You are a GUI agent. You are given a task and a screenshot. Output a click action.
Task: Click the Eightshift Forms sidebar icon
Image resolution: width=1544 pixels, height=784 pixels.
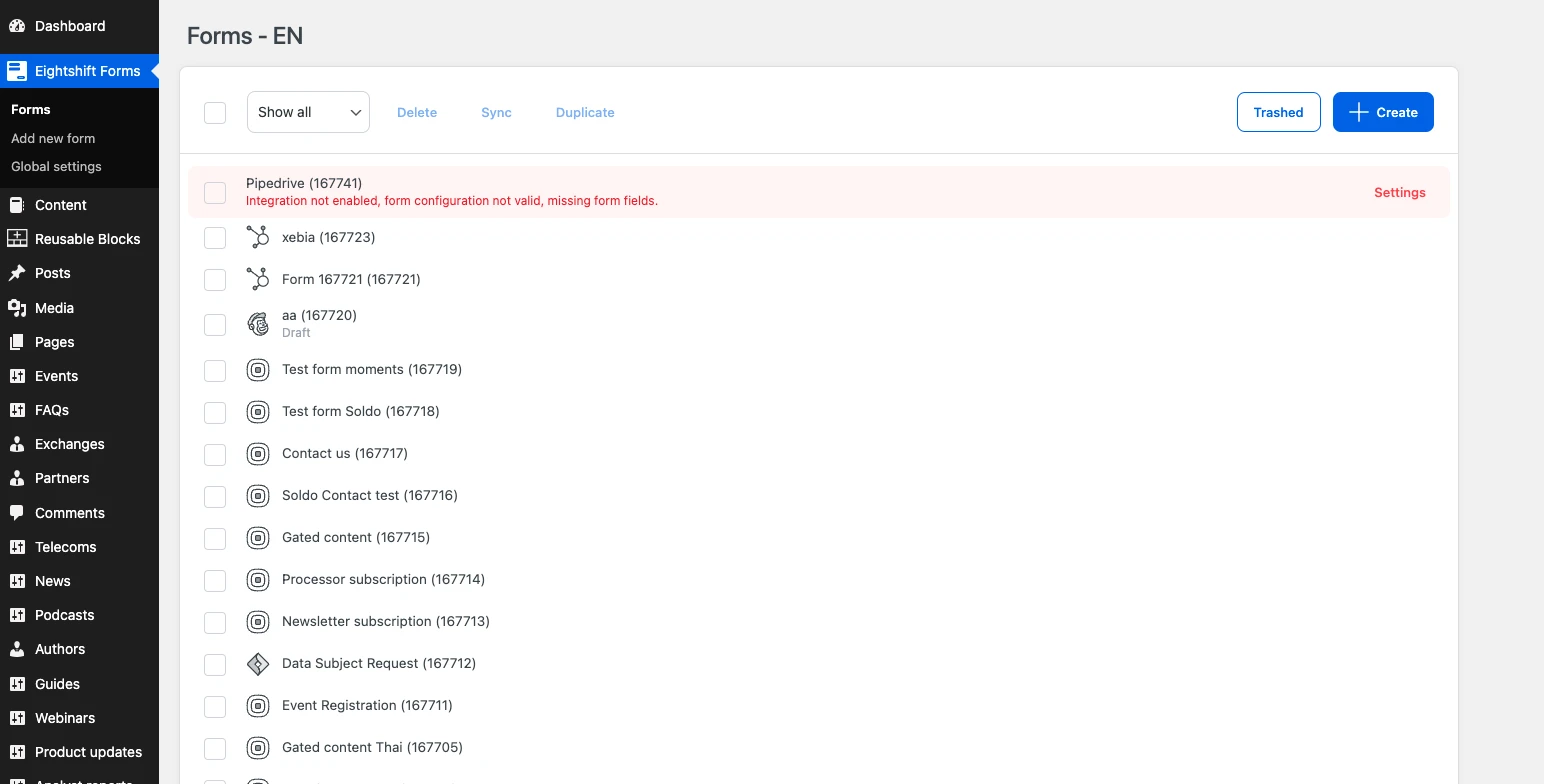click(16, 71)
